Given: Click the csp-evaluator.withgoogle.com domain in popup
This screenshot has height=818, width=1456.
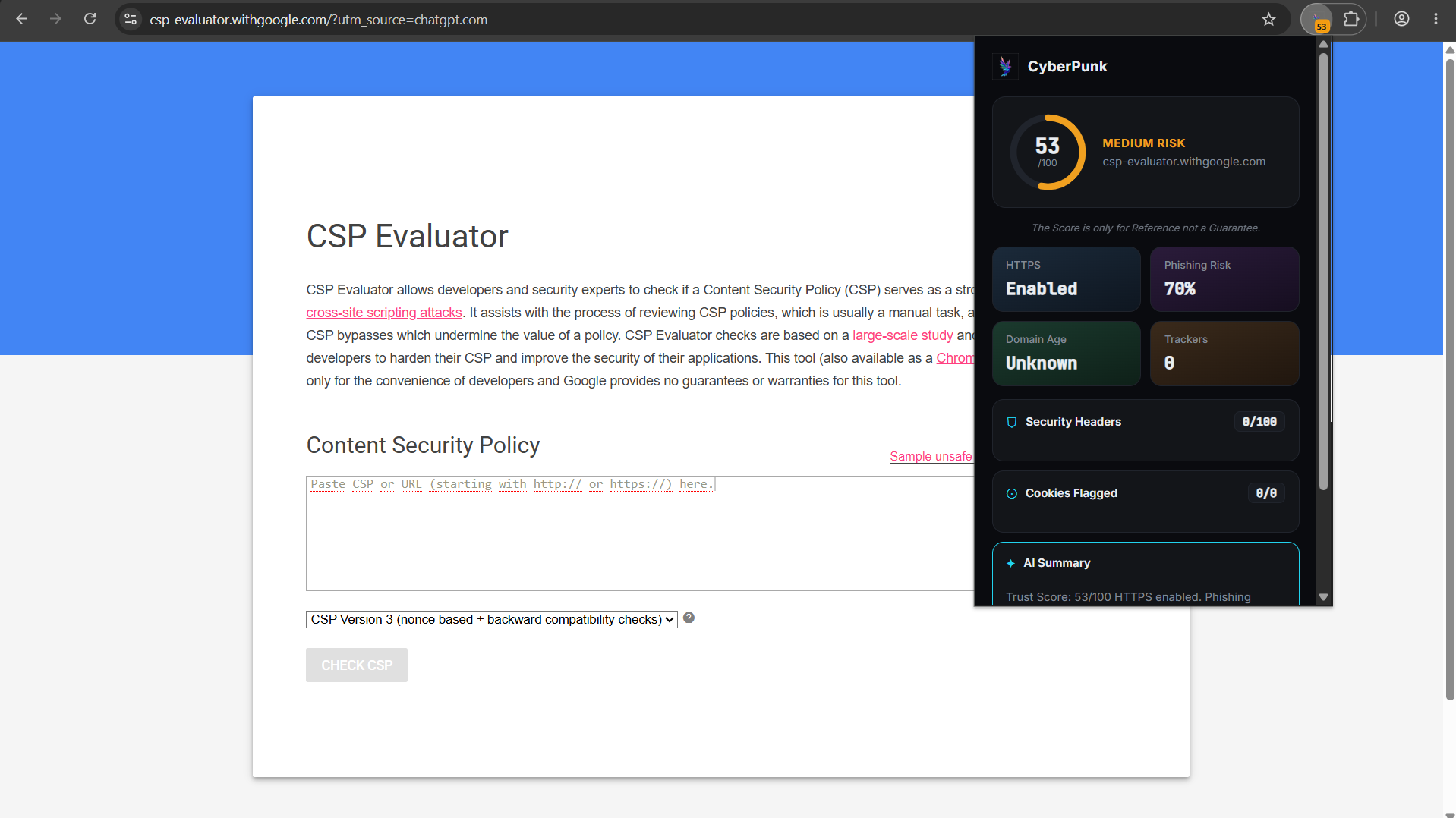Looking at the screenshot, I should pos(1183,162).
